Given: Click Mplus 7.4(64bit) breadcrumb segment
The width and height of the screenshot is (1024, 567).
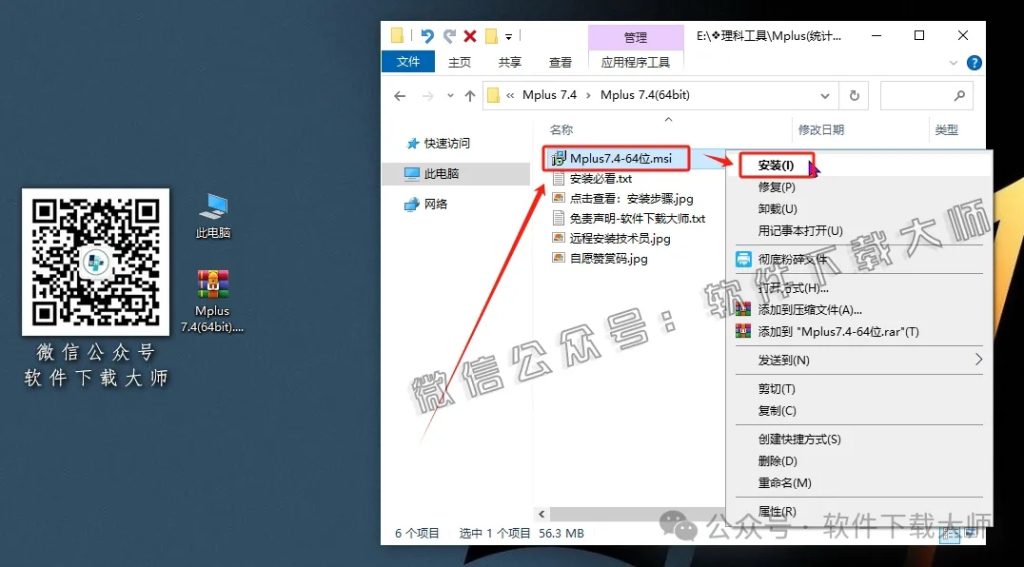Looking at the screenshot, I should tap(645, 95).
